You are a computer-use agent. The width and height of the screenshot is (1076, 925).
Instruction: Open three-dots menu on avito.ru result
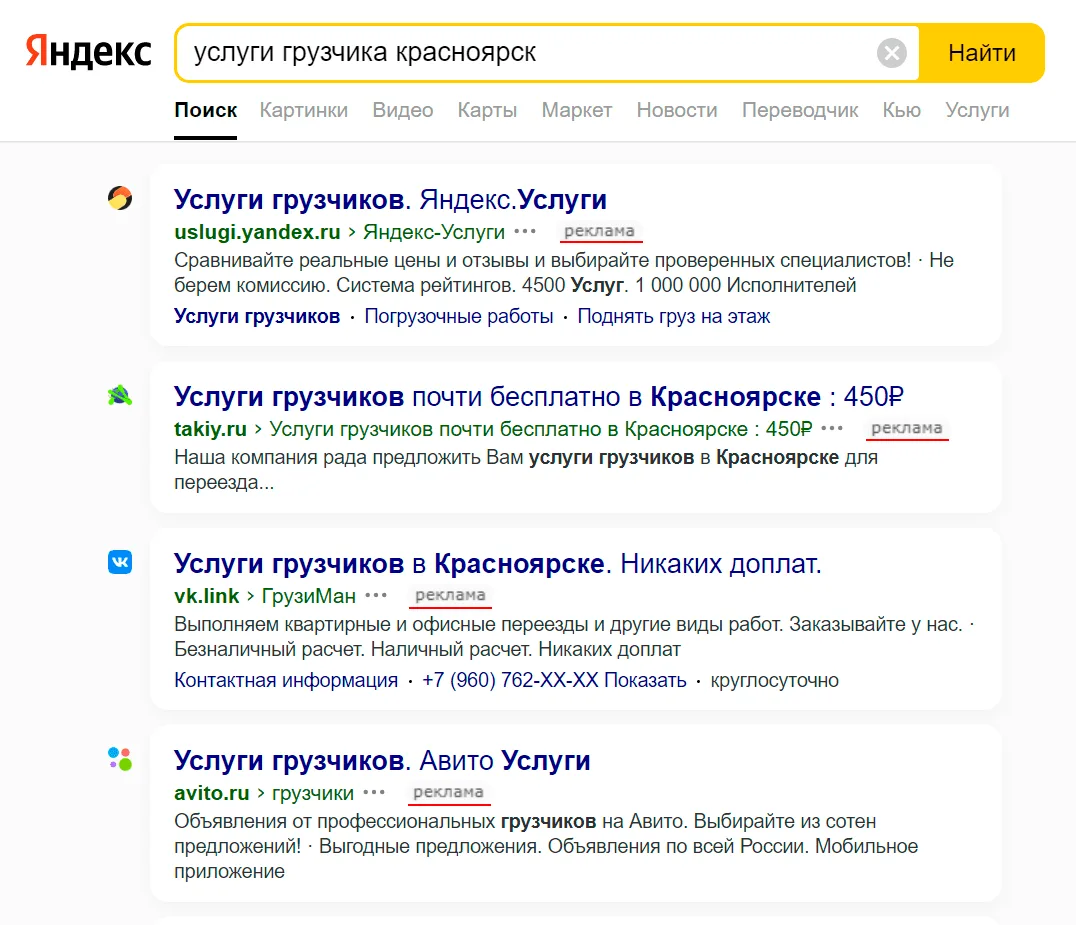point(374,792)
